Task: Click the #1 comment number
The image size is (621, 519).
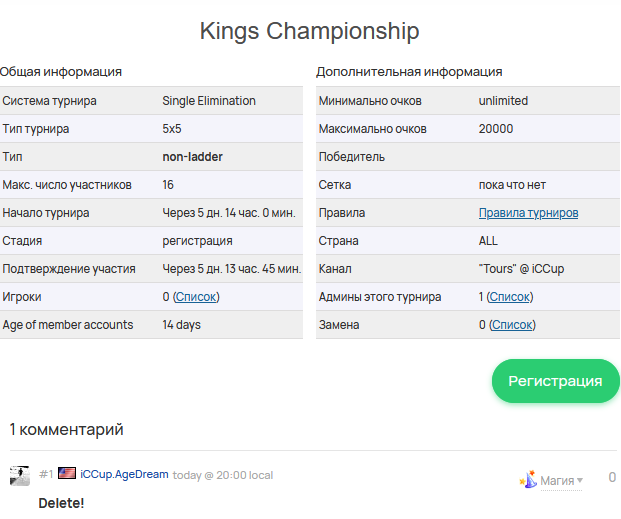Action: point(46,474)
